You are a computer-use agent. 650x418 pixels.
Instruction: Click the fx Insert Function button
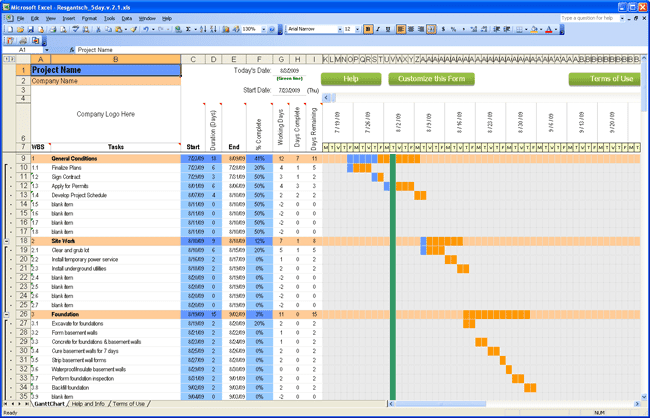pos(72,50)
